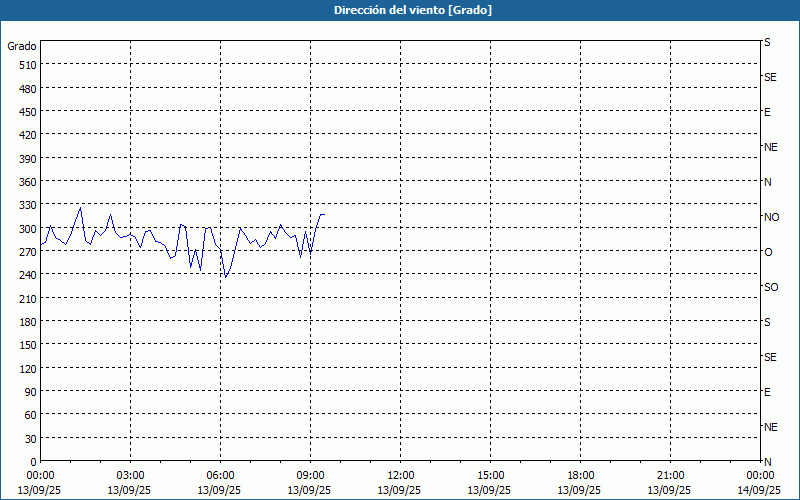Select the 'SO' compass label
Viewport: 800px width, 500px height.
point(771,287)
